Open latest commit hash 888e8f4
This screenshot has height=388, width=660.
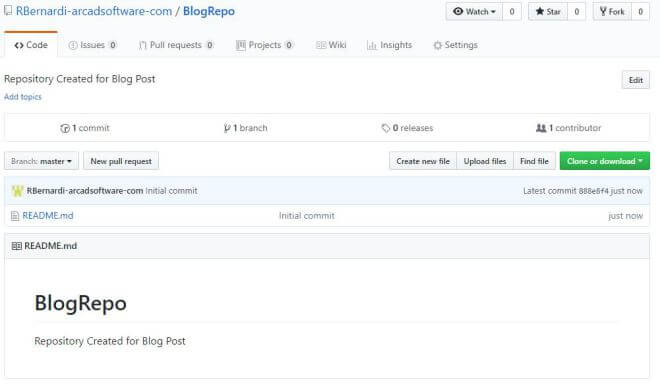click(x=593, y=191)
